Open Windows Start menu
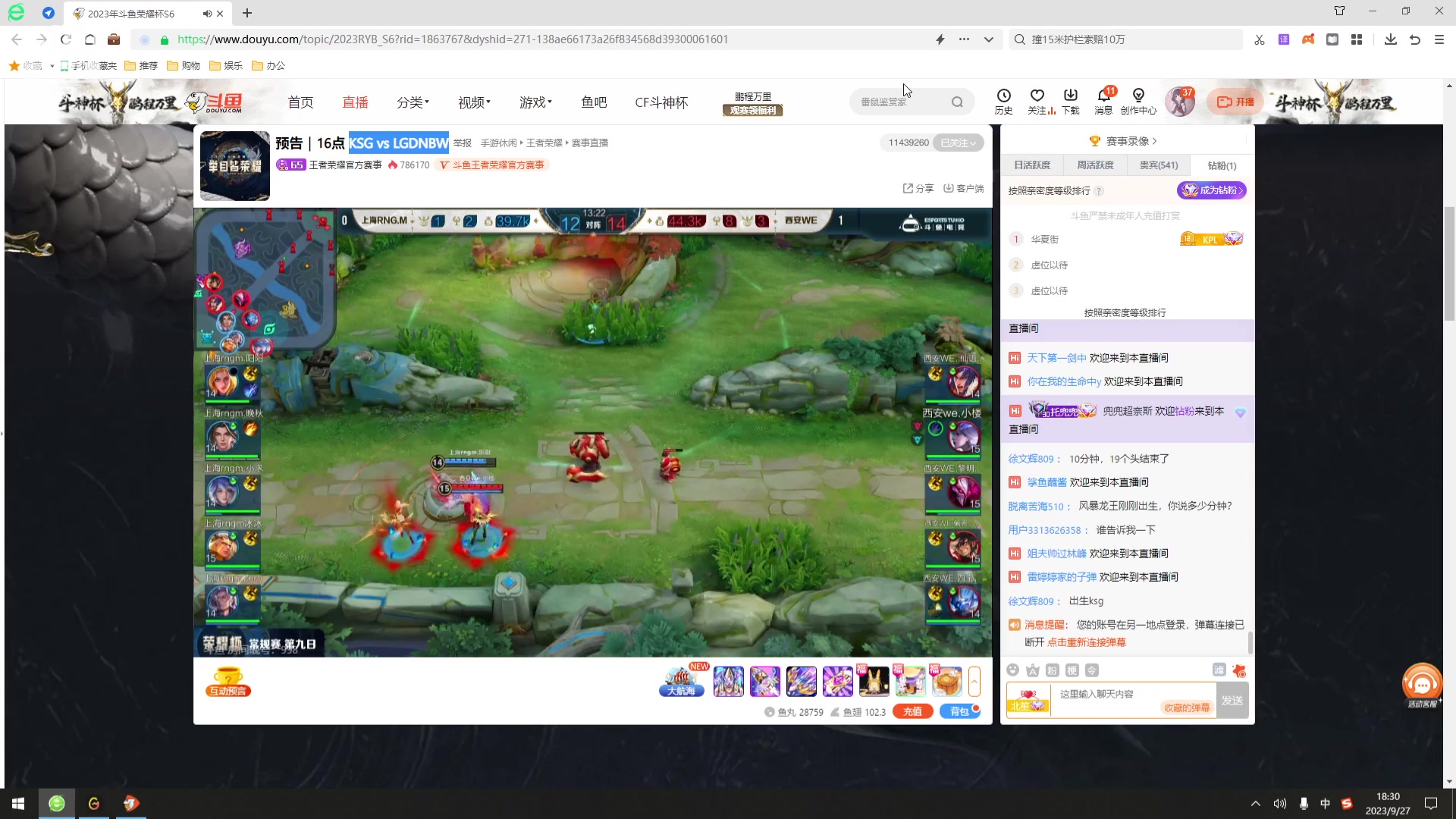1456x819 pixels. [18, 804]
